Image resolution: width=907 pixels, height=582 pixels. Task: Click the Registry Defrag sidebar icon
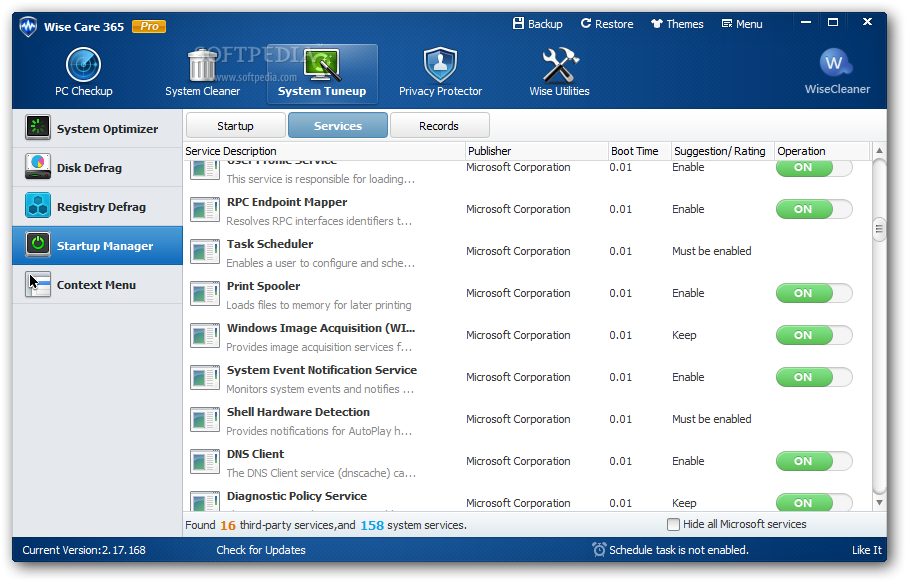[38, 207]
